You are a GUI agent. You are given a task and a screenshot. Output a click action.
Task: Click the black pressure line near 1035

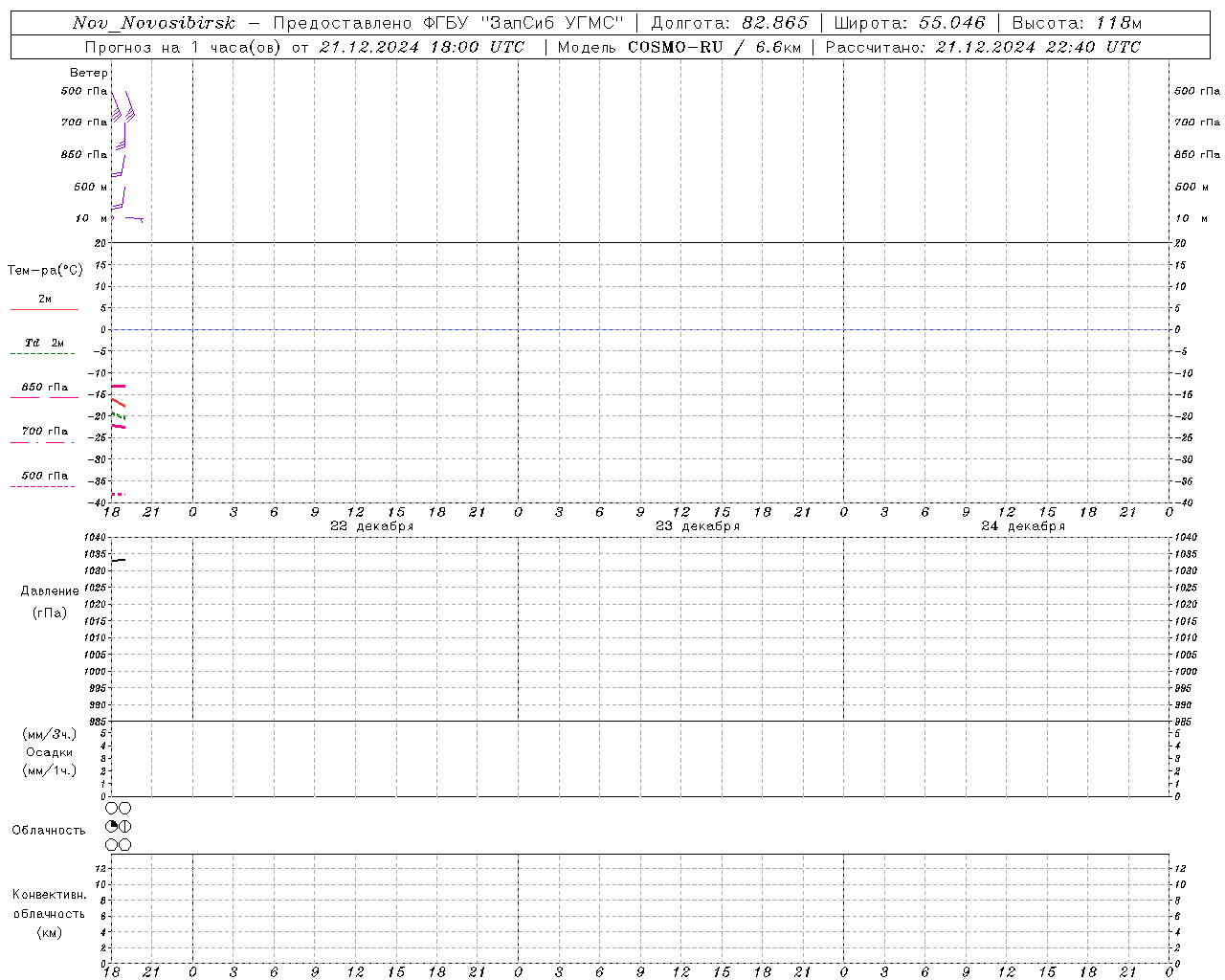119,560
